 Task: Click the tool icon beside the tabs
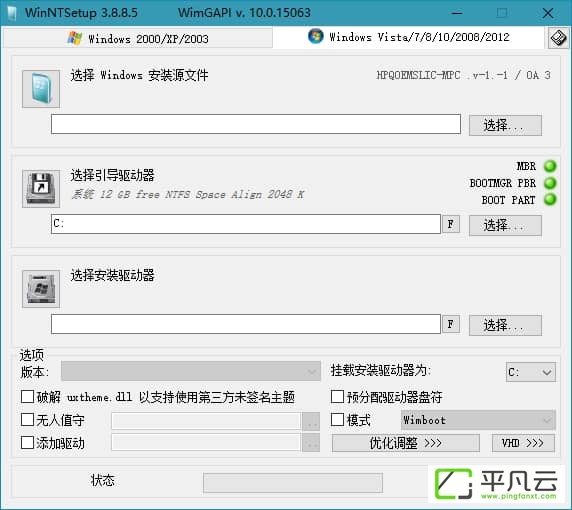pyautogui.click(x=558, y=38)
